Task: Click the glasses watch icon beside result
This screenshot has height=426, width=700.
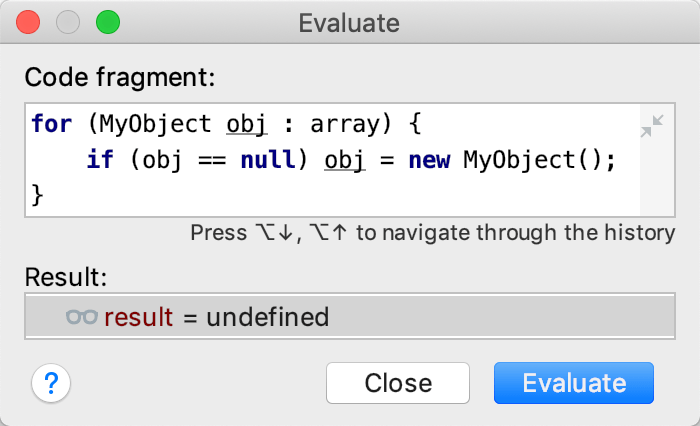Action: 82,317
